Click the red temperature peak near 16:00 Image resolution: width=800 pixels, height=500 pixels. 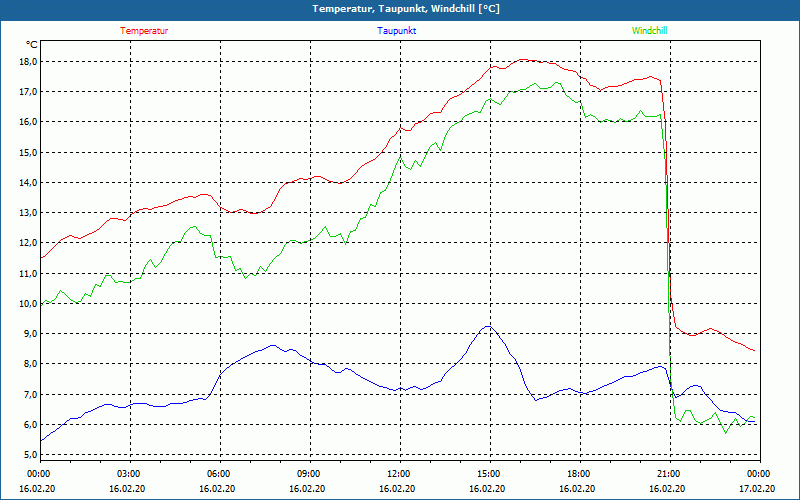(524, 60)
